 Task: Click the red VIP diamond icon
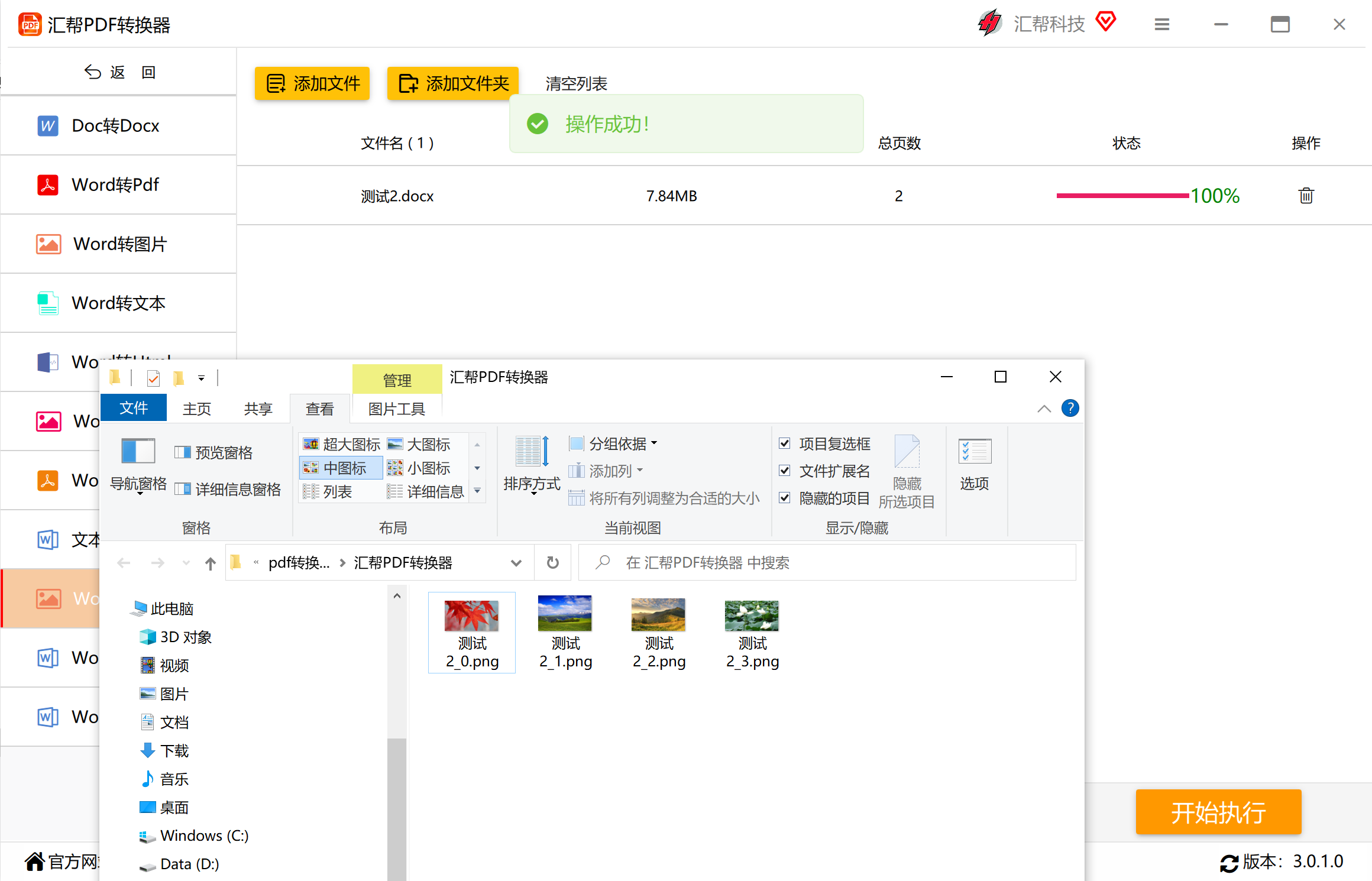pyautogui.click(x=1105, y=22)
